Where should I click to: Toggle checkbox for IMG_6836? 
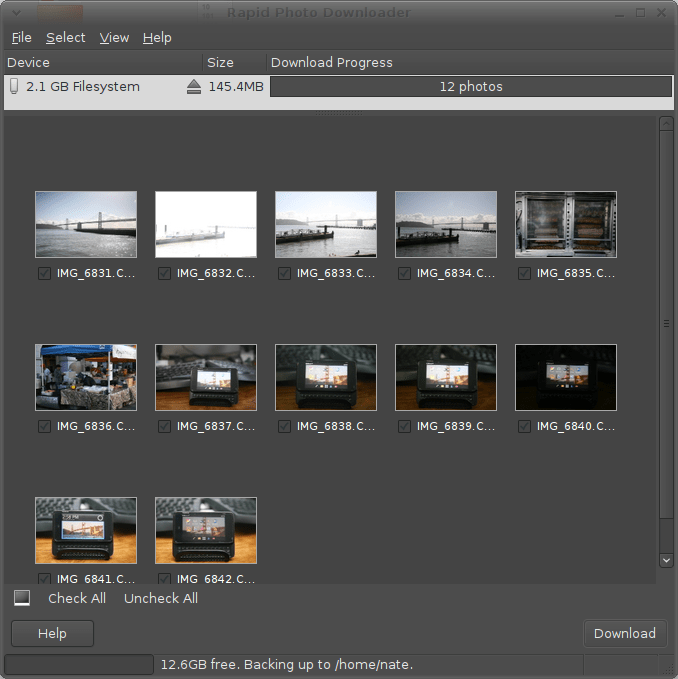point(44,426)
